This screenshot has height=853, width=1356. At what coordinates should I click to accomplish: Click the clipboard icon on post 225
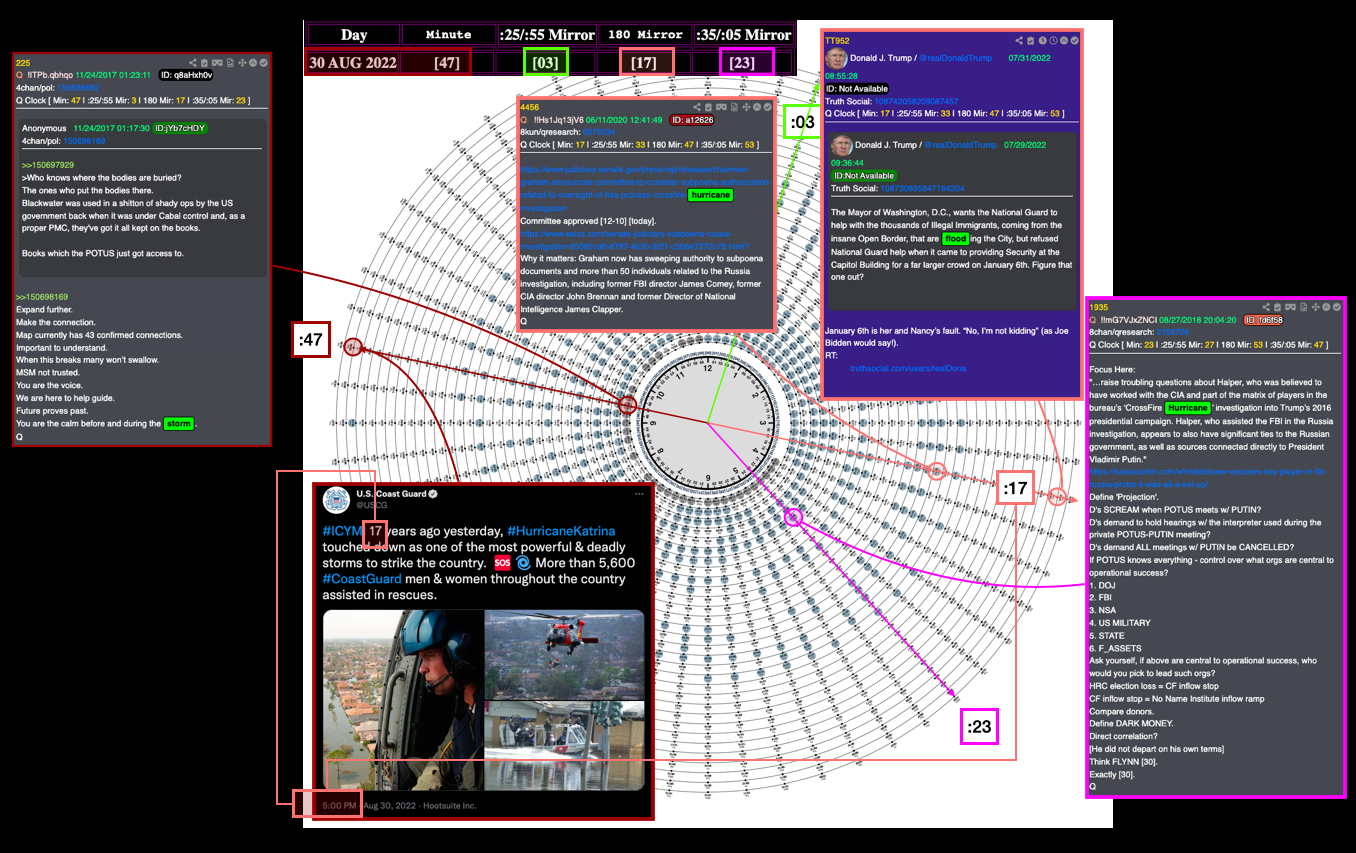204,63
